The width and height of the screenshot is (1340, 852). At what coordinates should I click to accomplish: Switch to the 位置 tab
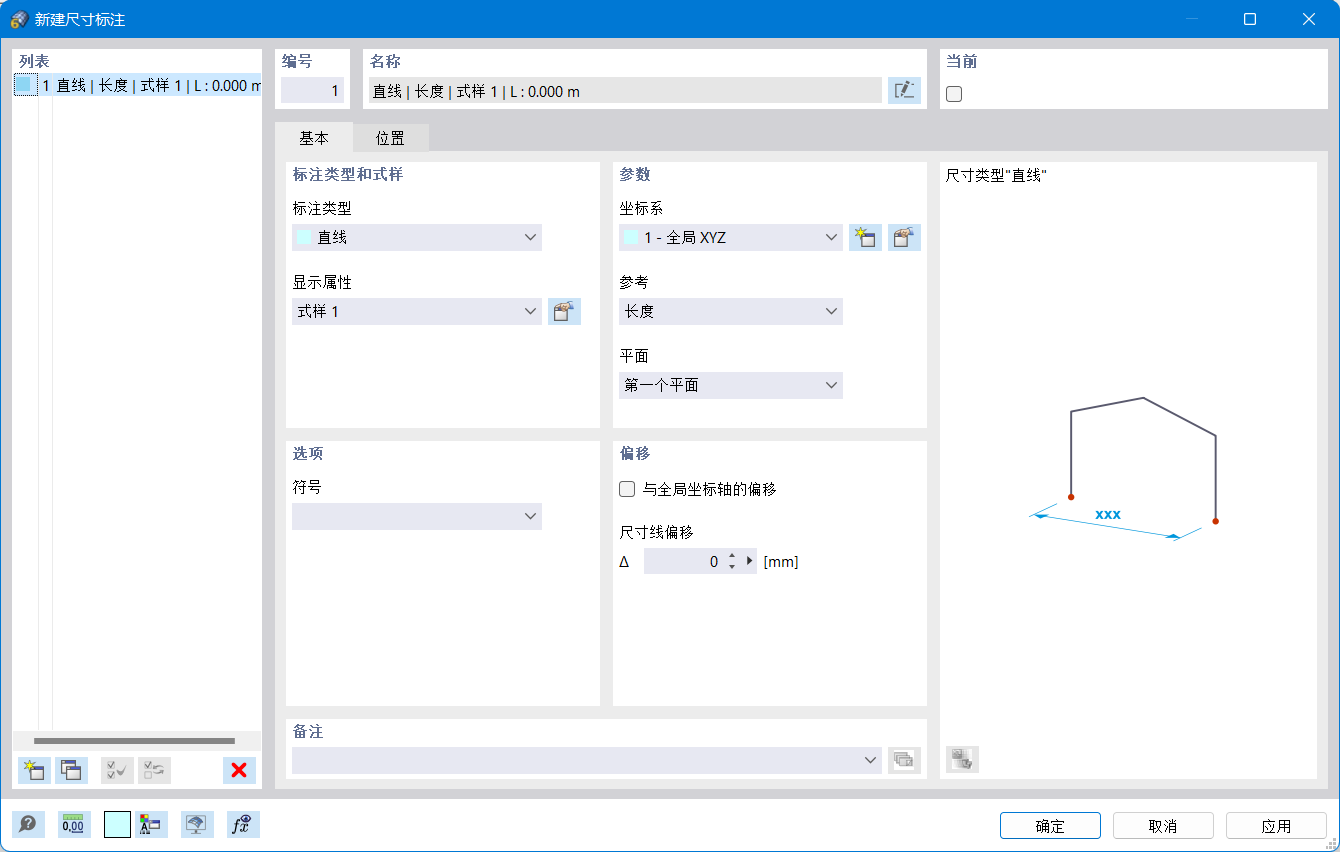click(x=390, y=137)
